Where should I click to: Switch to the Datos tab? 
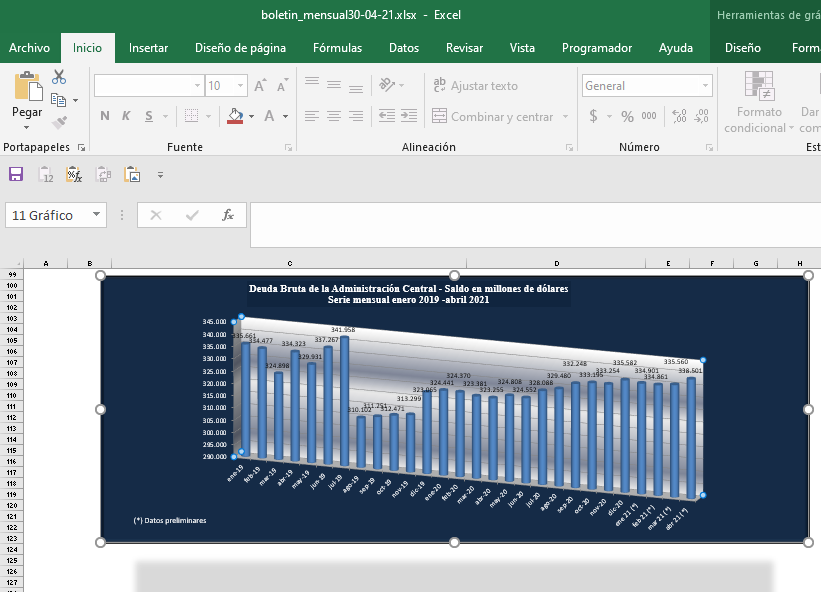(x=404, y=48)
